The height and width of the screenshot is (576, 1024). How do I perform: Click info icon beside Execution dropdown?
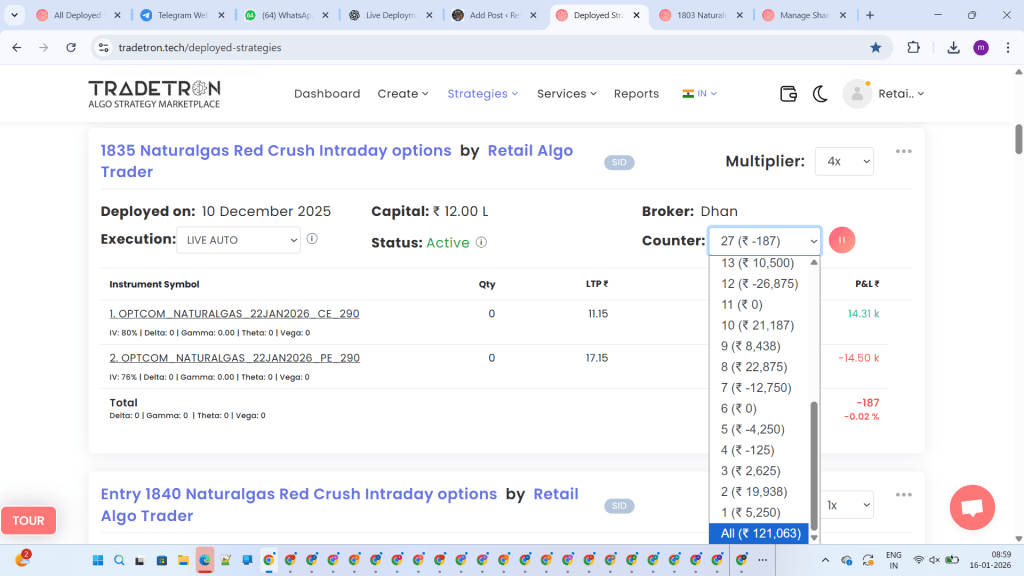coord(312,240)
